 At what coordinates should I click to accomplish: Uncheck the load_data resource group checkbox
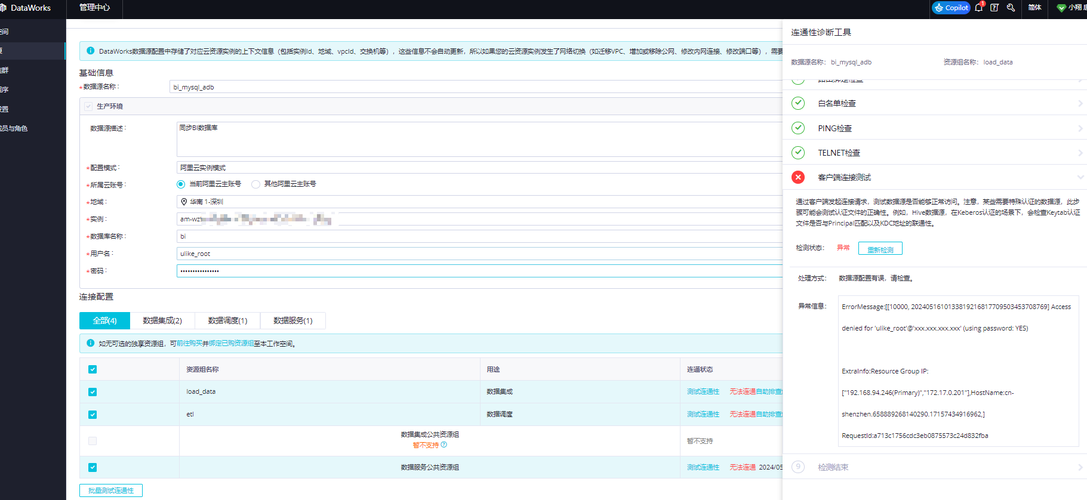point(93,392)
